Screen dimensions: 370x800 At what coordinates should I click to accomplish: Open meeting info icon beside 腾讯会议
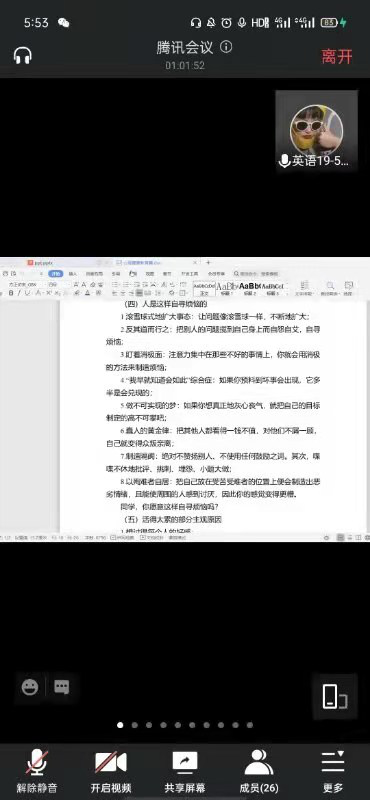pos(226,47)
